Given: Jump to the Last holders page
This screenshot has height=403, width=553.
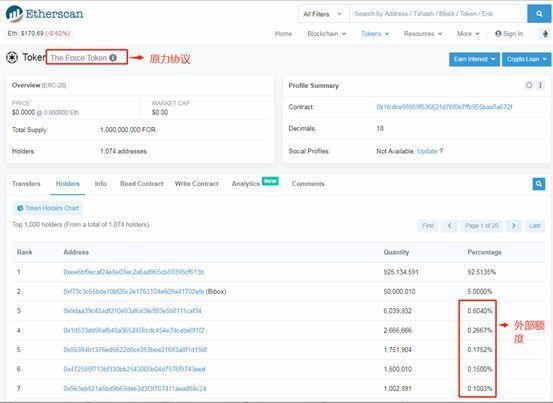Looking at the screenshot, I should [535, 226].
